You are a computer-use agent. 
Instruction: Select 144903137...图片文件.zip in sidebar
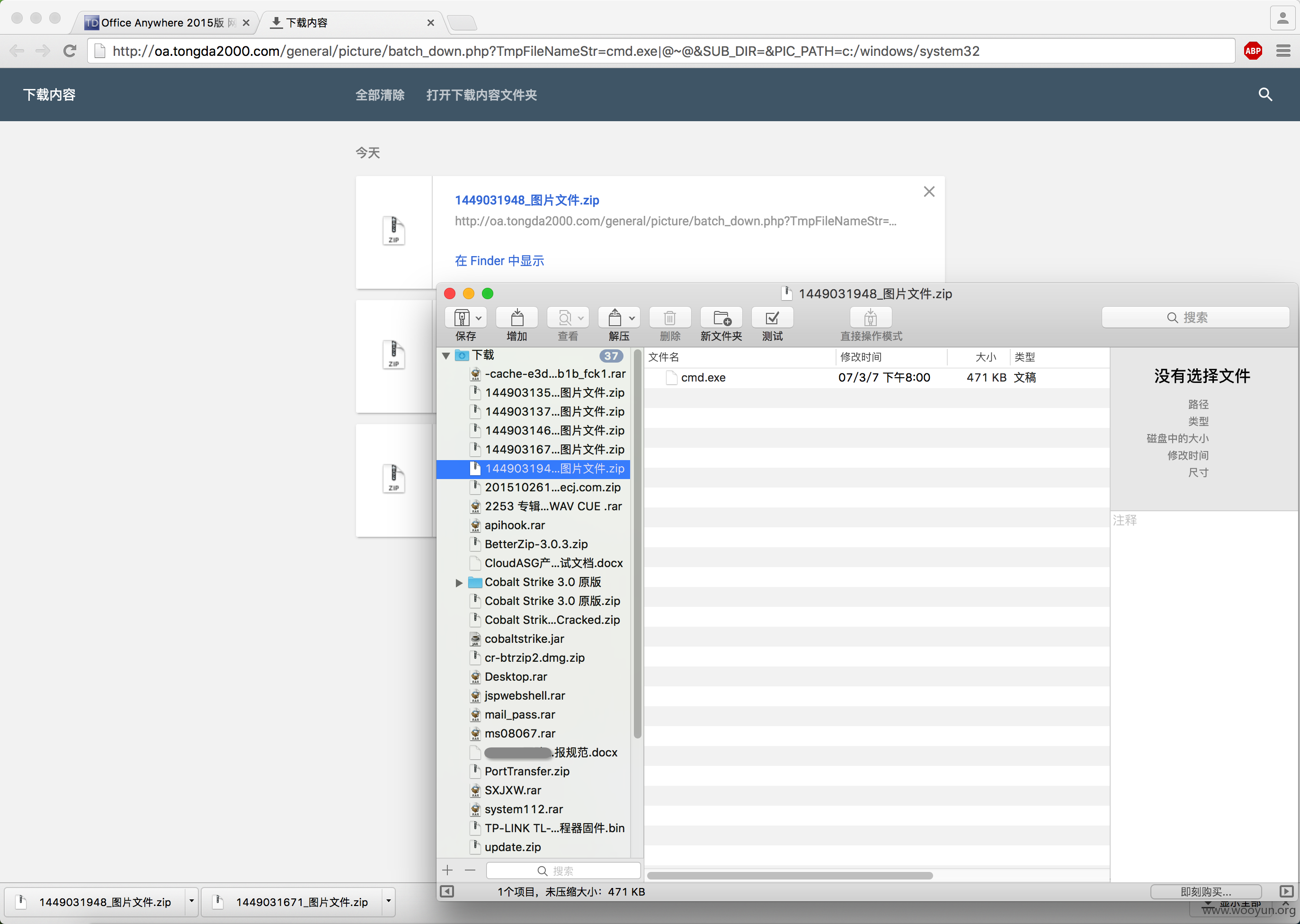tap(534, 411)
